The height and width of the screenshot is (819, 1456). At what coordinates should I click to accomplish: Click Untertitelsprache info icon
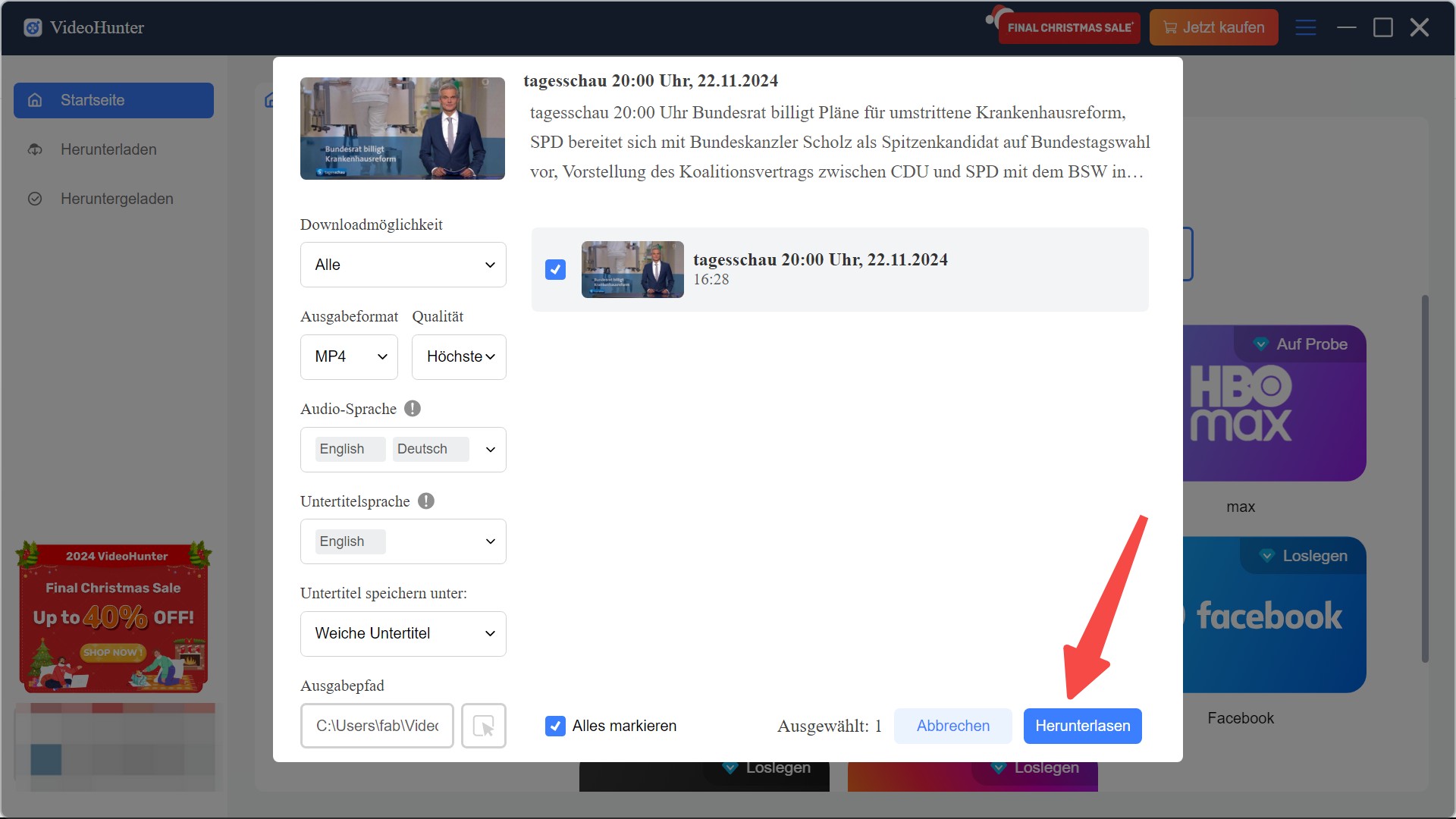point(426,501)
